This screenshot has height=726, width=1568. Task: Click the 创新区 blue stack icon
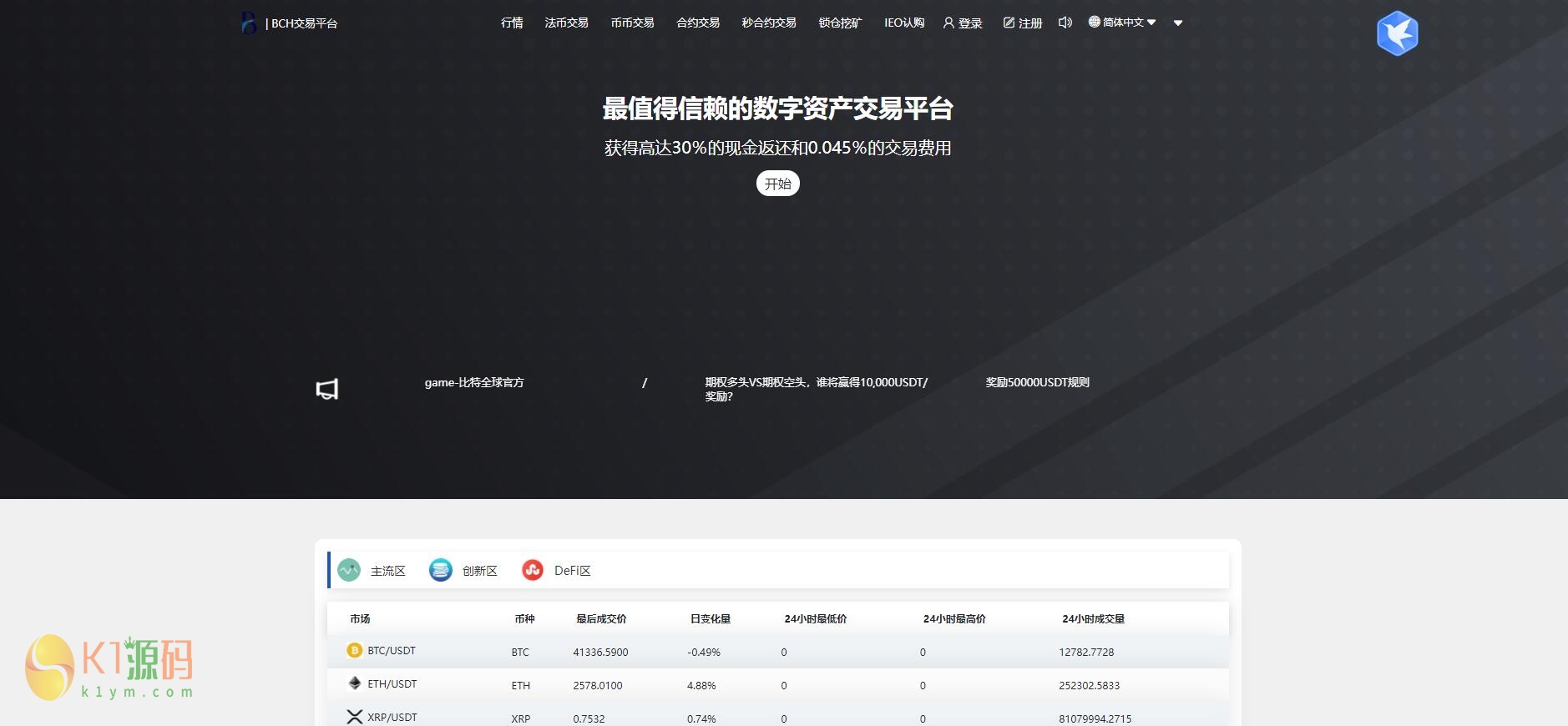441,570
